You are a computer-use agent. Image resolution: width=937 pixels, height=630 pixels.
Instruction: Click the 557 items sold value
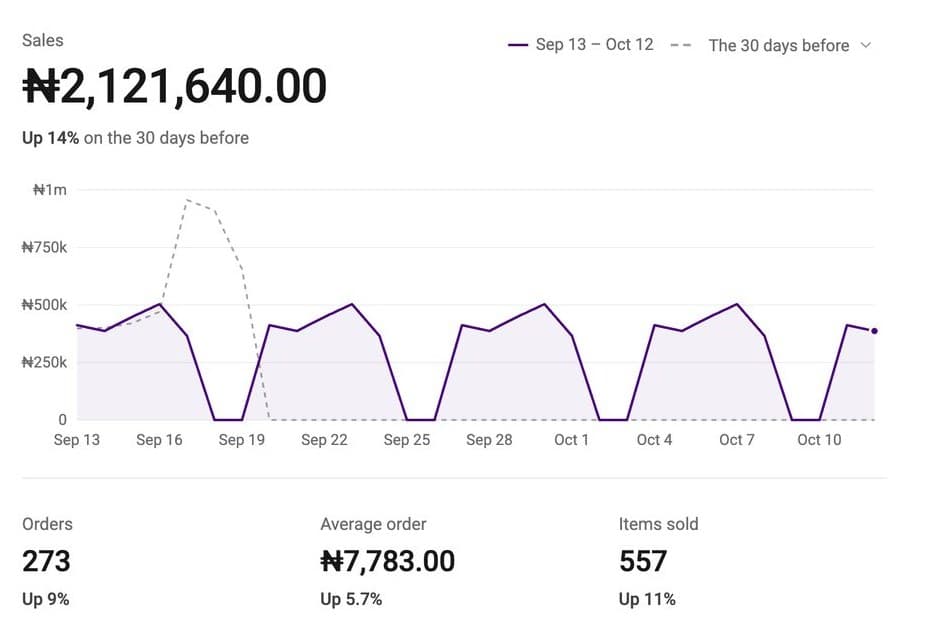pos(642,561)
